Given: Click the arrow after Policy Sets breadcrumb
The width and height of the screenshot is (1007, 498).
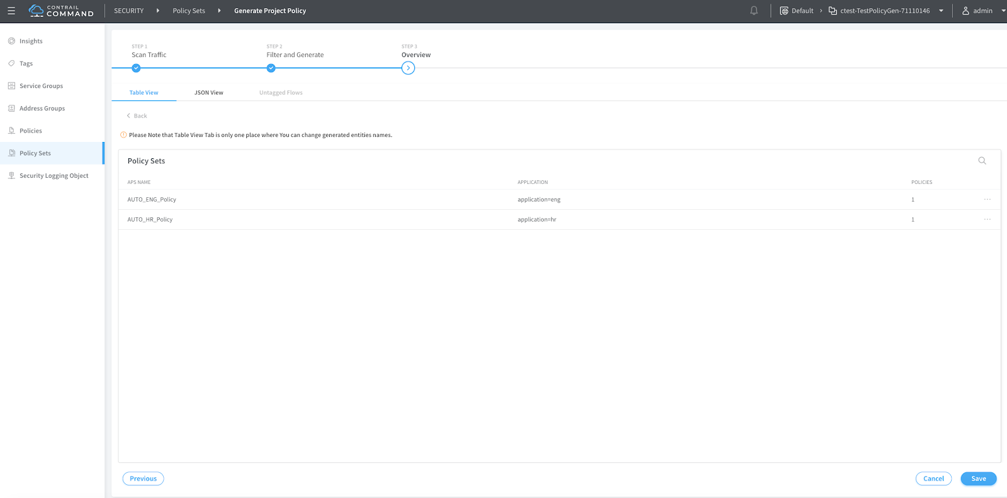Looking at the screenshot, I should pyautogui.click(x=219, y=11).
